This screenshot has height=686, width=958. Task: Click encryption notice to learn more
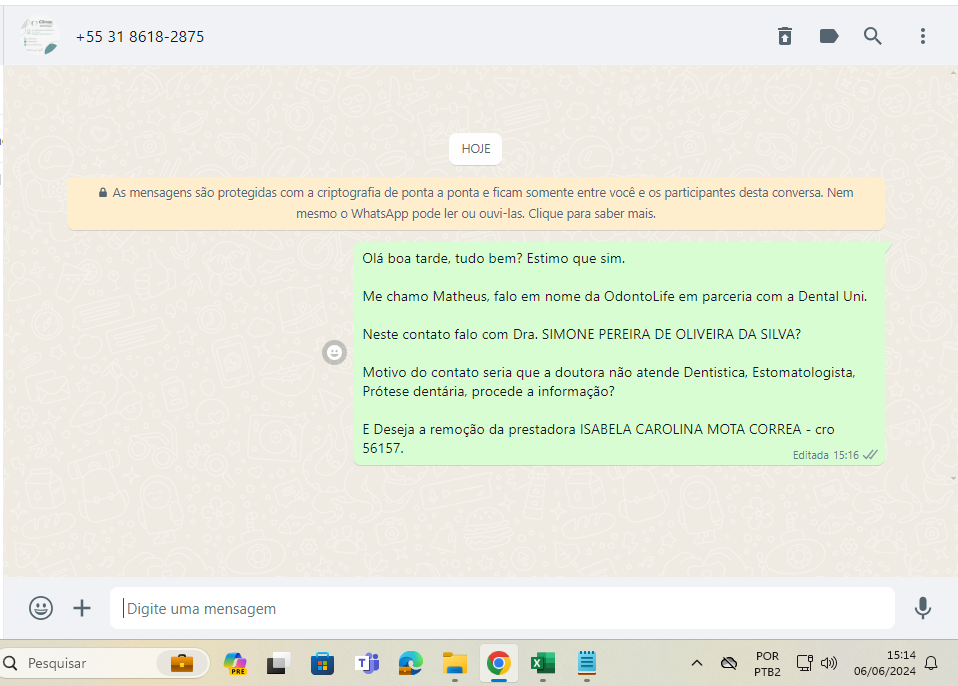[476, 203]
